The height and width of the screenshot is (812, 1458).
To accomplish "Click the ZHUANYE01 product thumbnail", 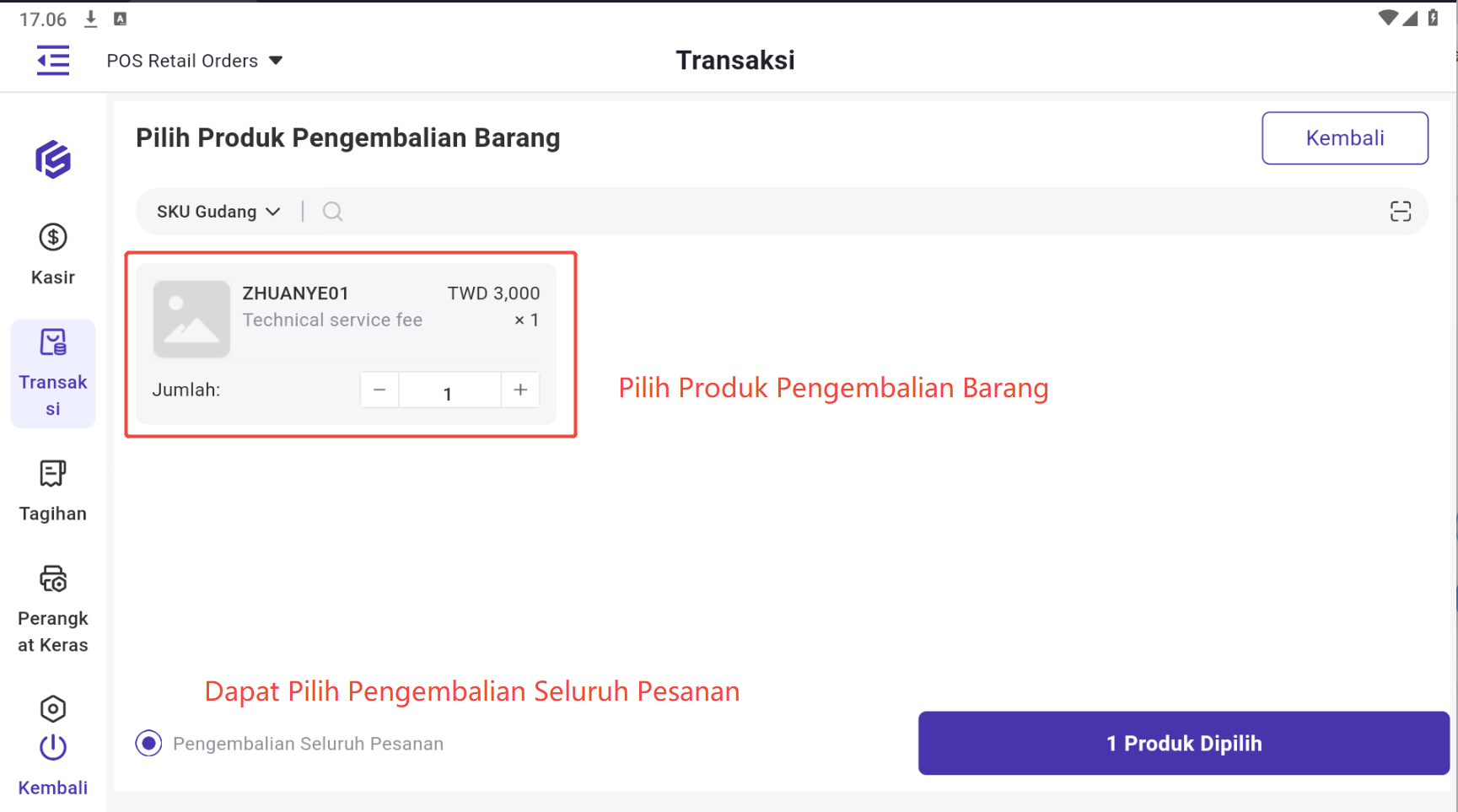I will (x=191, y=319).
